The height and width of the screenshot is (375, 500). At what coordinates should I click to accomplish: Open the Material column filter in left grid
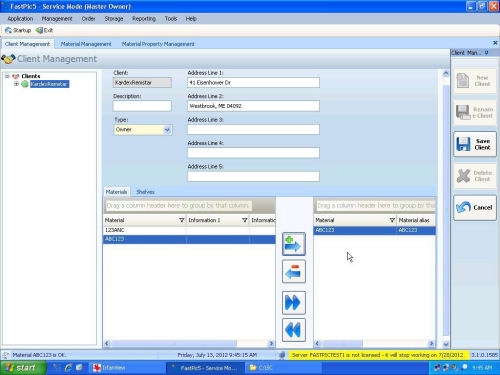pos(182,220)
